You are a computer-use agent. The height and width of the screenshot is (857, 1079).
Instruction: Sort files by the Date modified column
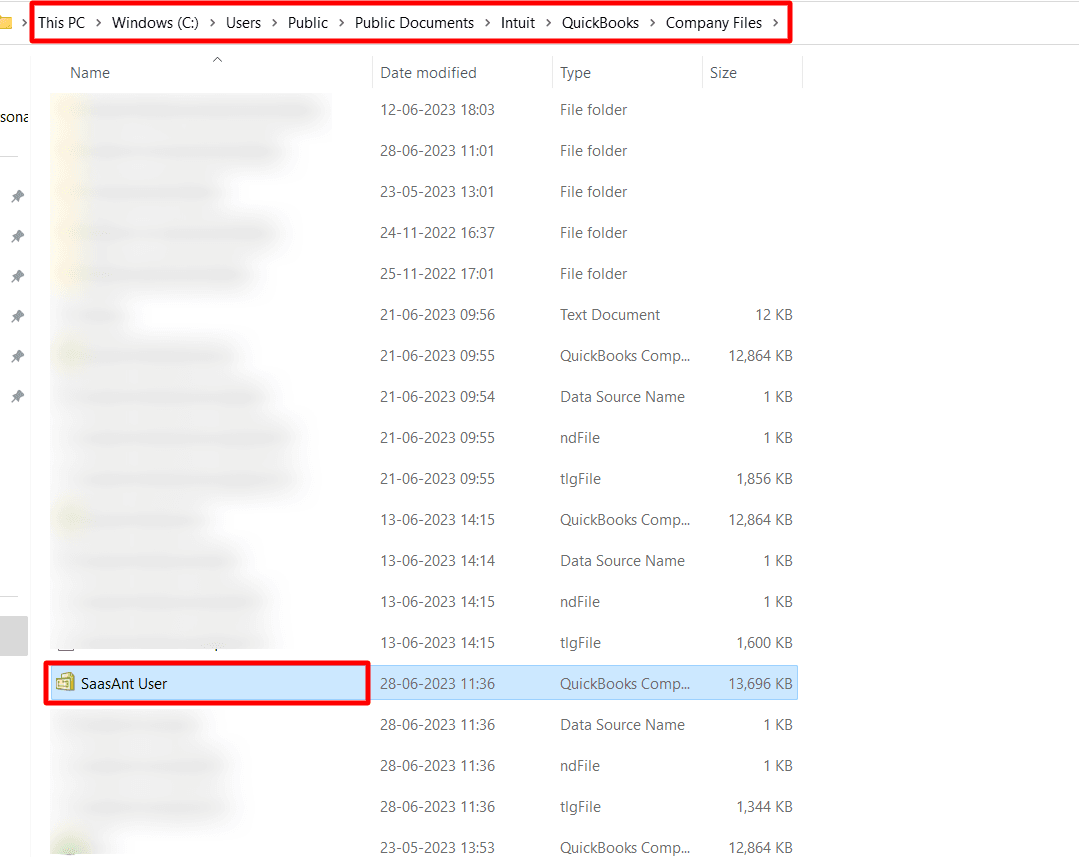click(428, 73)
